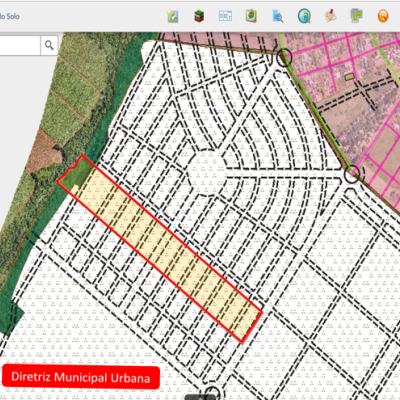The image size is (400, 400).
Task: Open the clipboard report icon
Action: coord(251,16)
